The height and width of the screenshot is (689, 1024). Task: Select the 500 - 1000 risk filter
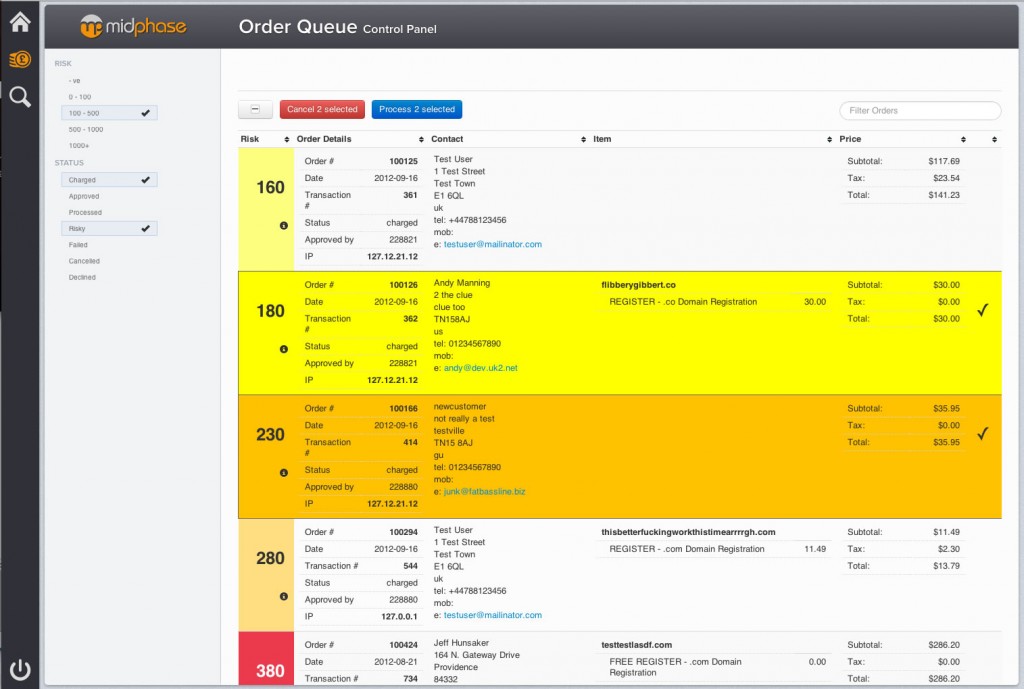tap(86, 129)
